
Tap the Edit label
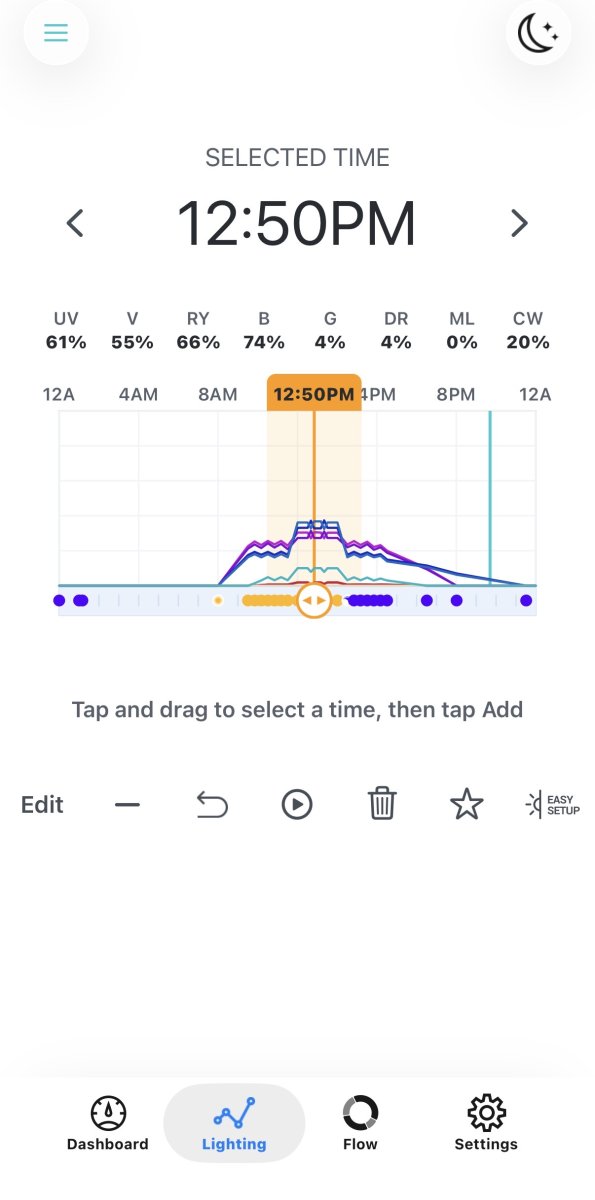(x=42, y=805)
